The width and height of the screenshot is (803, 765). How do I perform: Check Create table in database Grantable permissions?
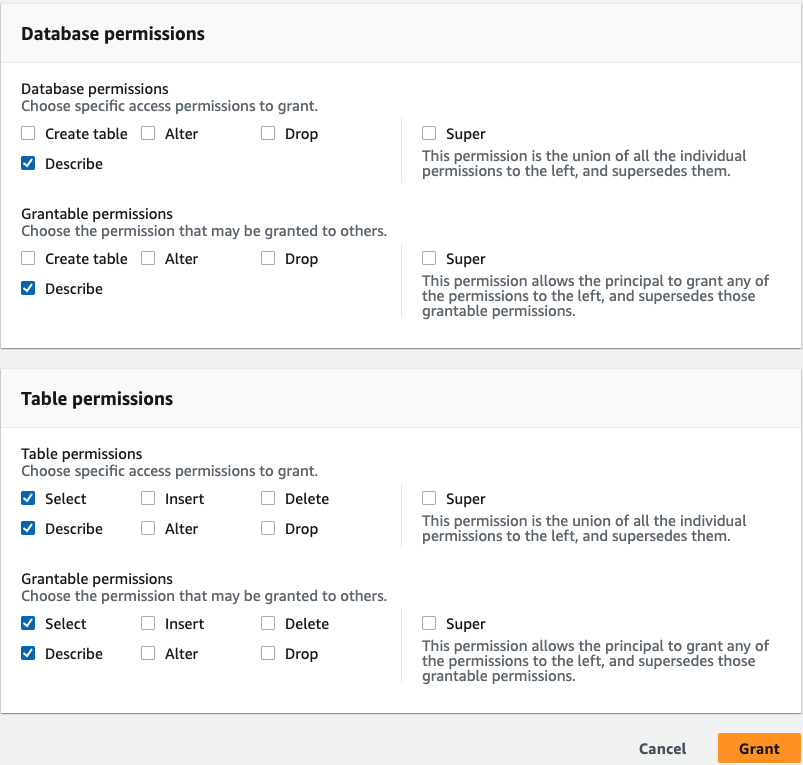(x=28, y=259)
